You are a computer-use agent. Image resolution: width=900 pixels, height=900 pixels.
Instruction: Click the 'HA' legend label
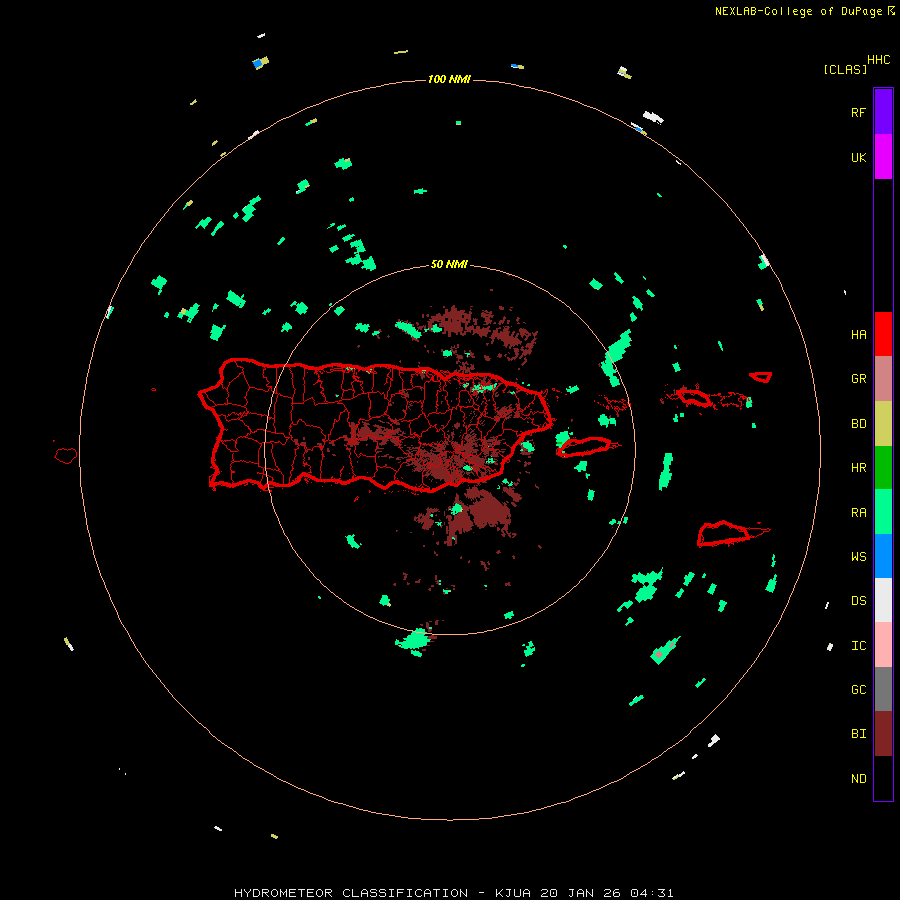tap(858, 335)
